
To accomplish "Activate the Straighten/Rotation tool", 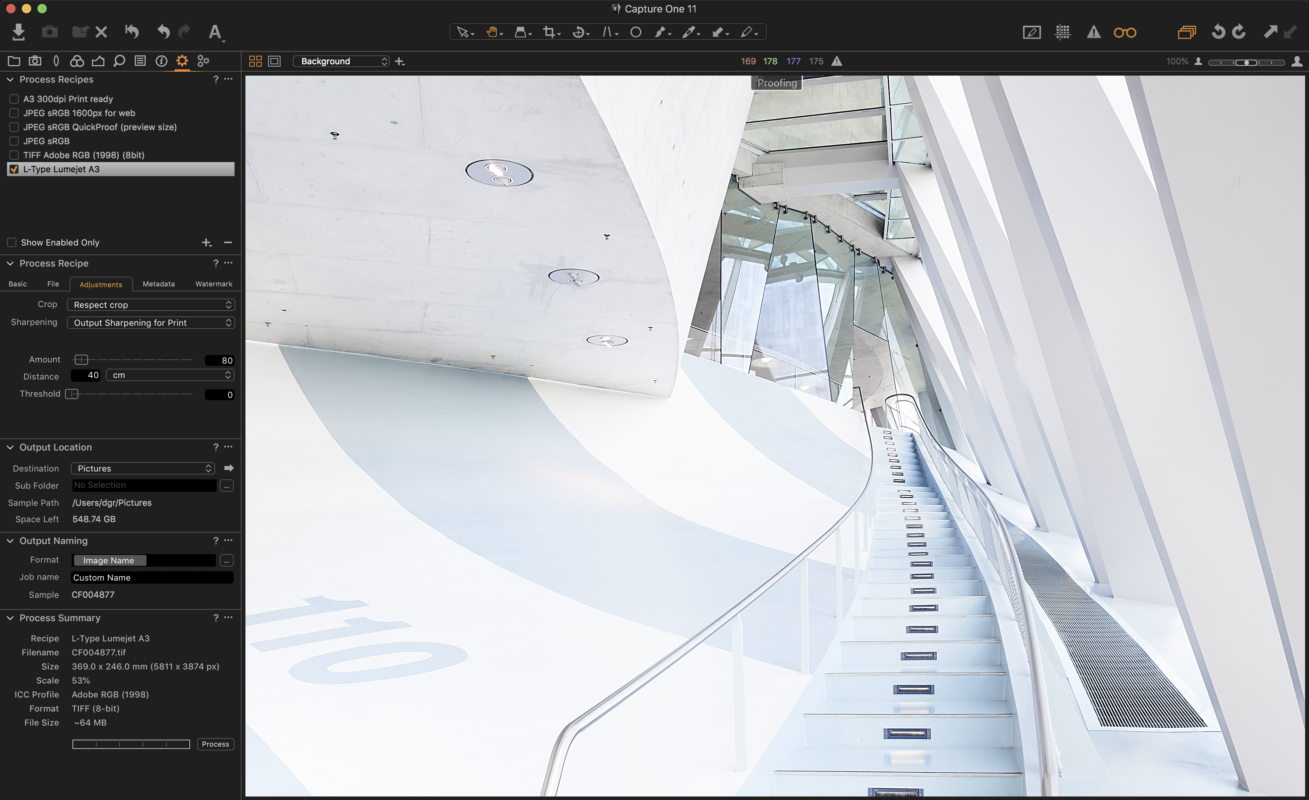I will 578,31.
